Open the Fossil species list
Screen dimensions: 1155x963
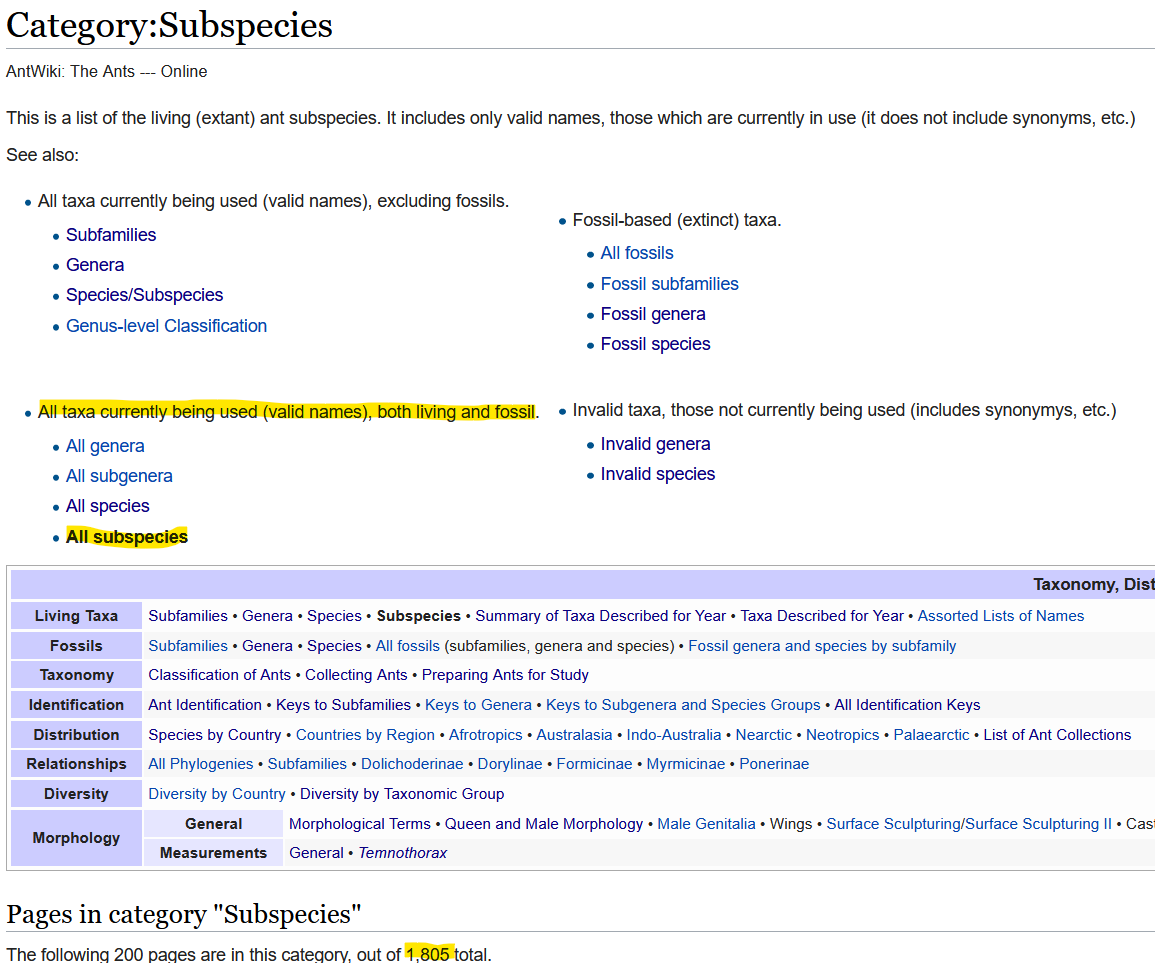pos(655,344)
